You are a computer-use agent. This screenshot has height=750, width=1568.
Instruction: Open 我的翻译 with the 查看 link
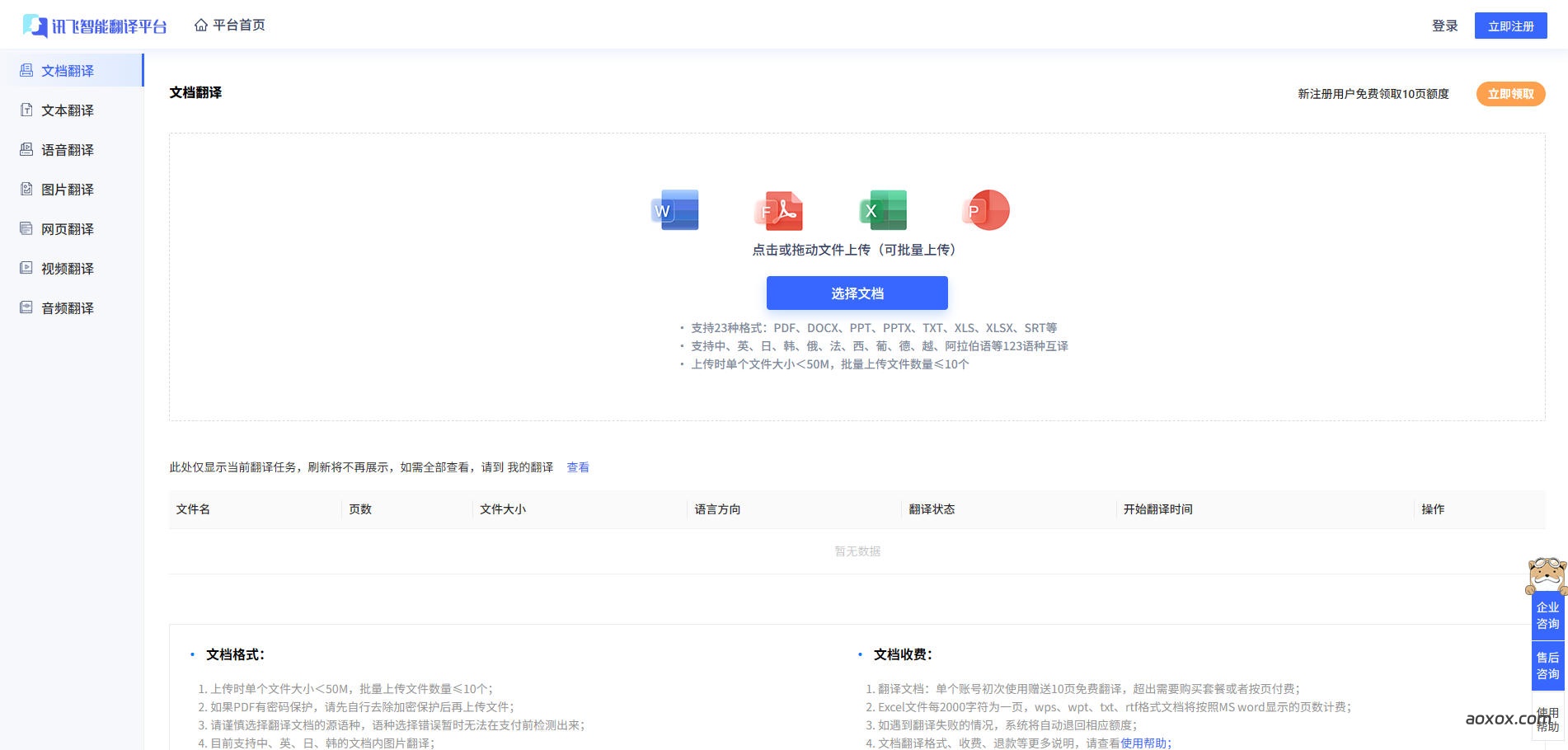pos(579,467)
